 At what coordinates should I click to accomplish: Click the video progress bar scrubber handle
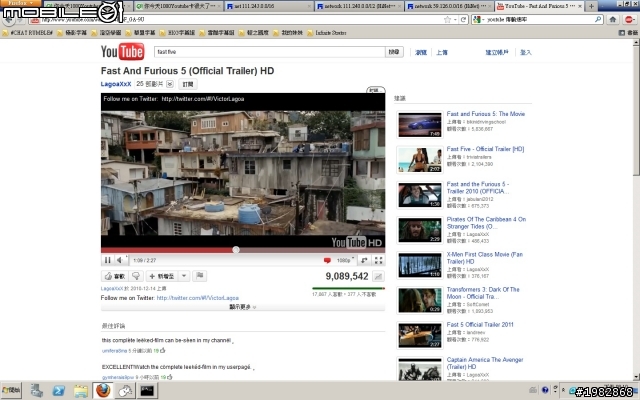coord(236,250)
